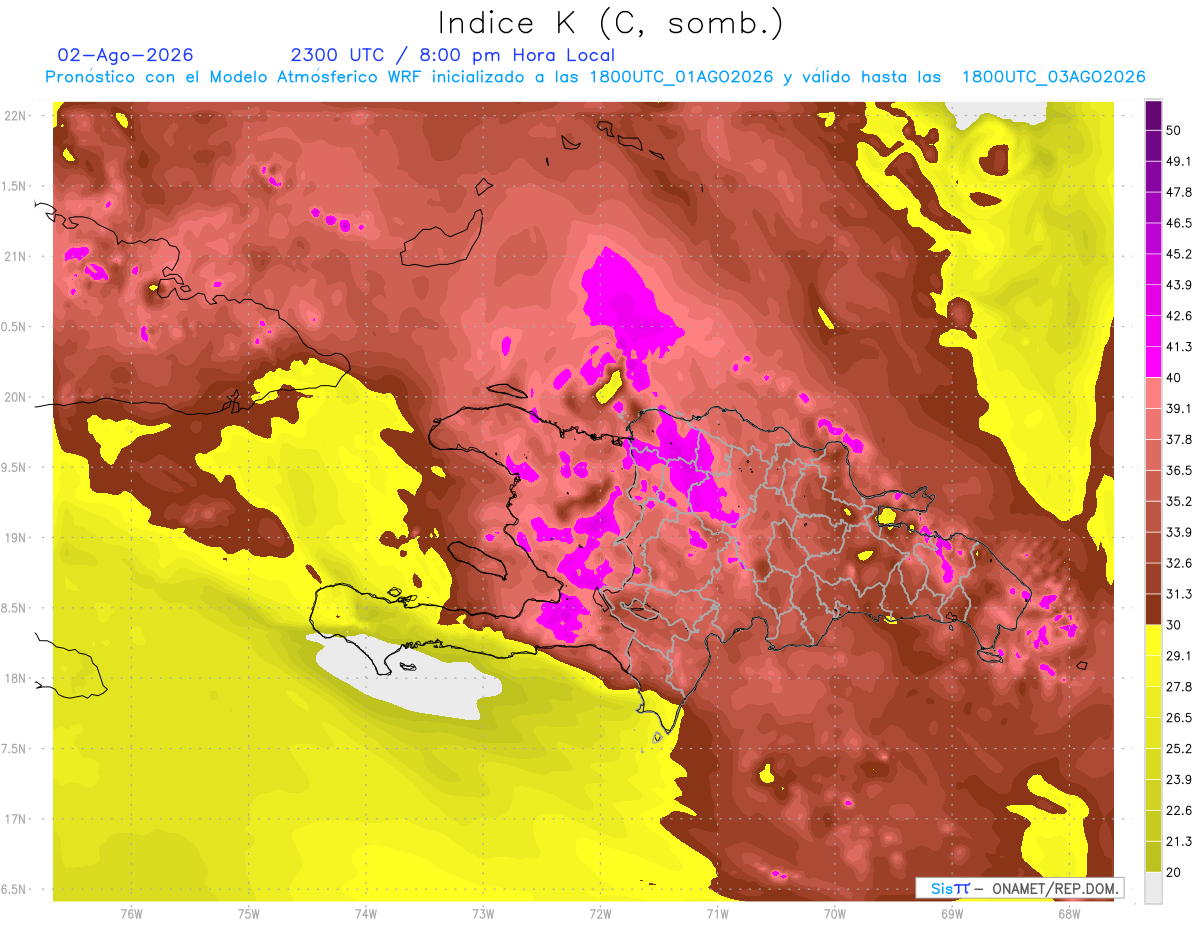Viewport: 1200px width, 927px height.
Task: Click the color scale value "46.5"
Action: point(1178,224)
